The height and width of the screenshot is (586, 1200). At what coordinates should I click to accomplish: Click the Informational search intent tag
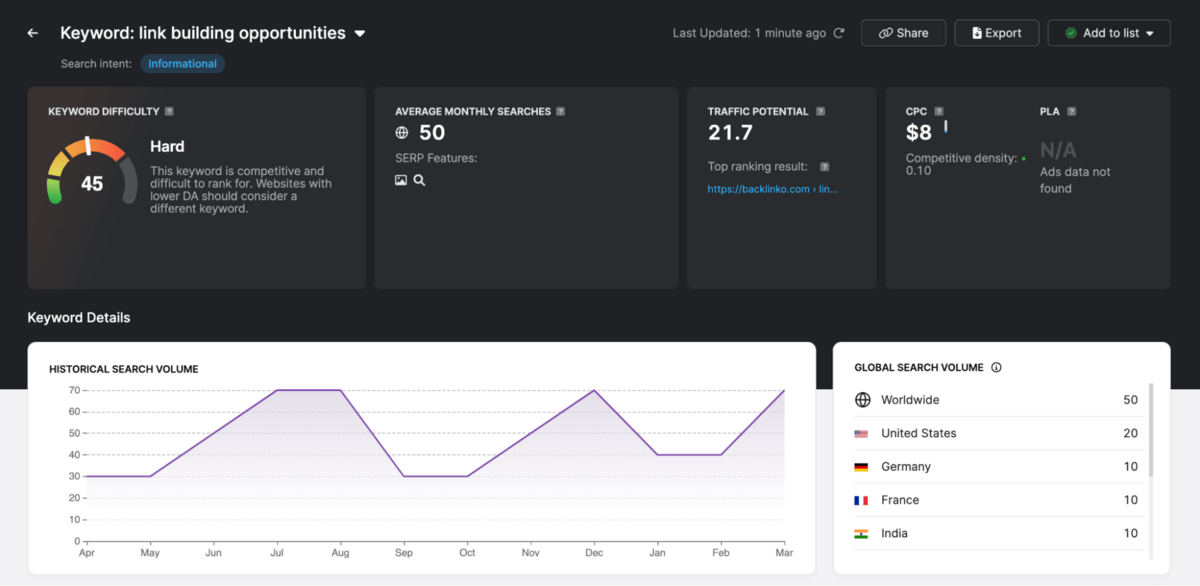(182, 64)
